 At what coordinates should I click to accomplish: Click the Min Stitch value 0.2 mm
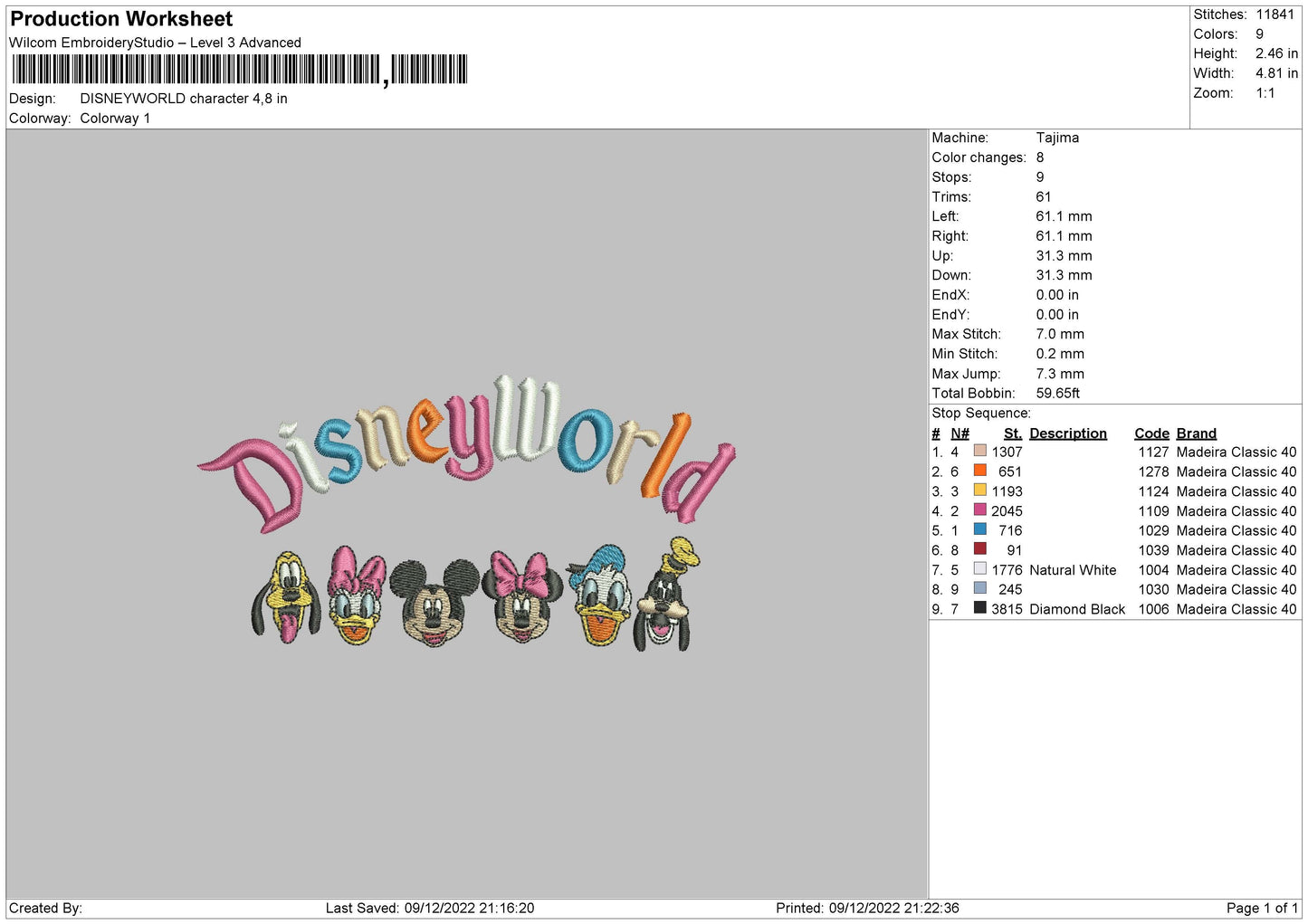1060,354
